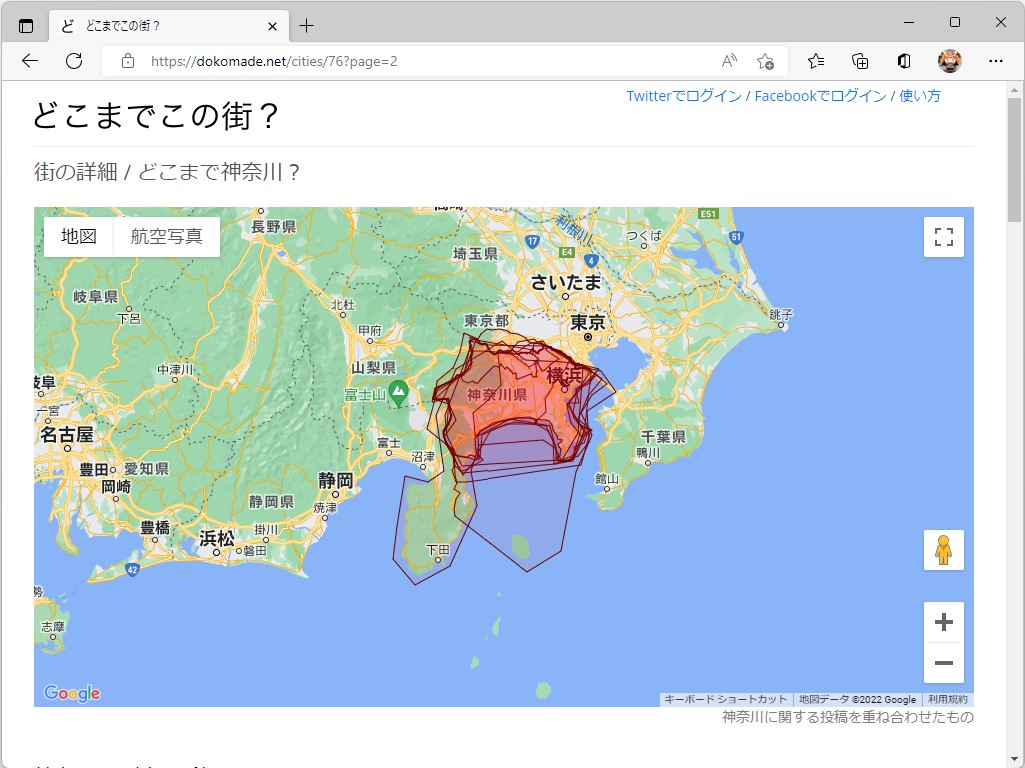
Task: Open fullscreen view of the map
Action: tap(943, 237)
